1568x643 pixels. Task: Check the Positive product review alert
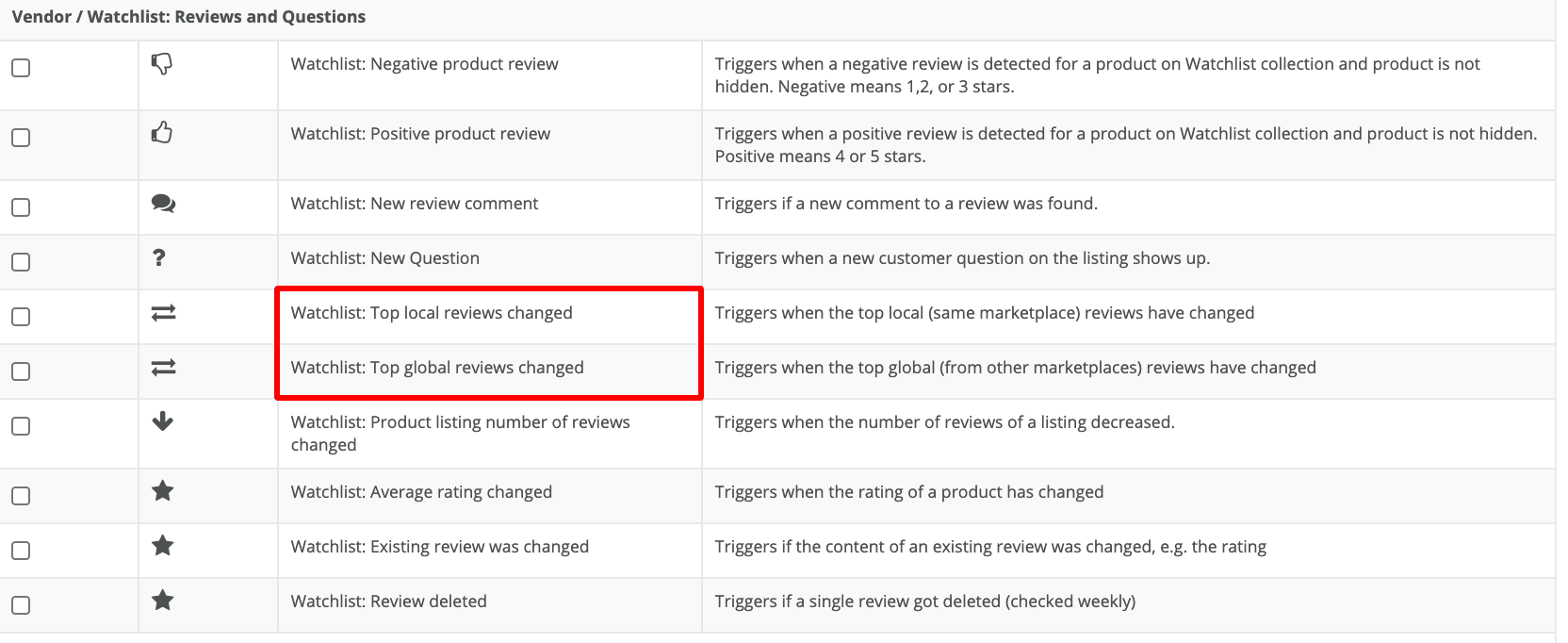(21, 138)
